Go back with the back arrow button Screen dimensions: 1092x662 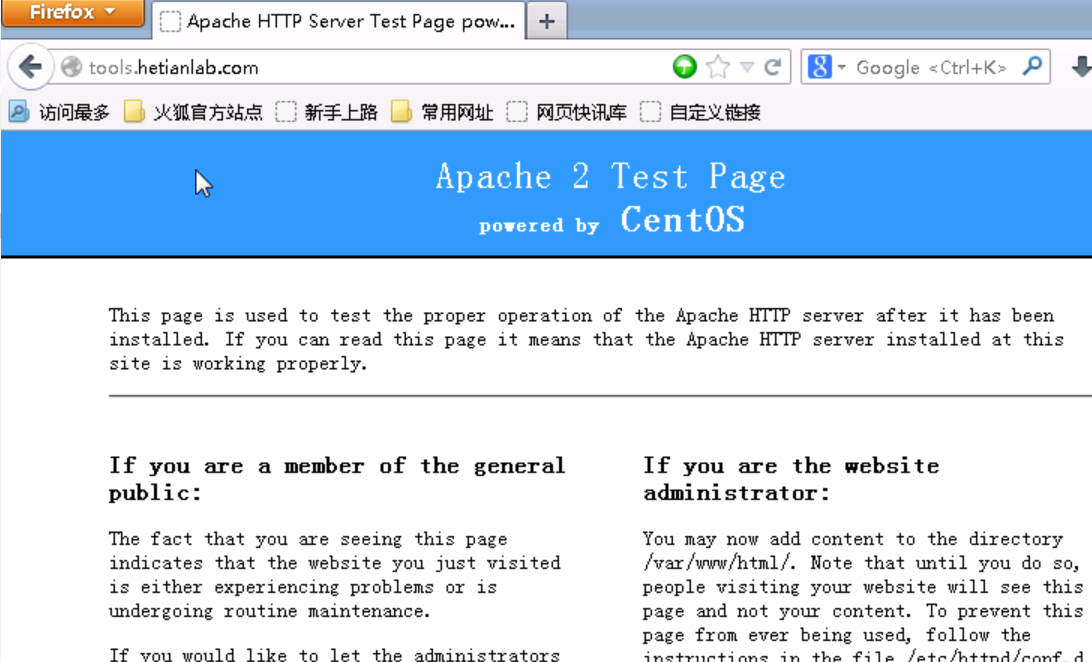pos(30,67)
